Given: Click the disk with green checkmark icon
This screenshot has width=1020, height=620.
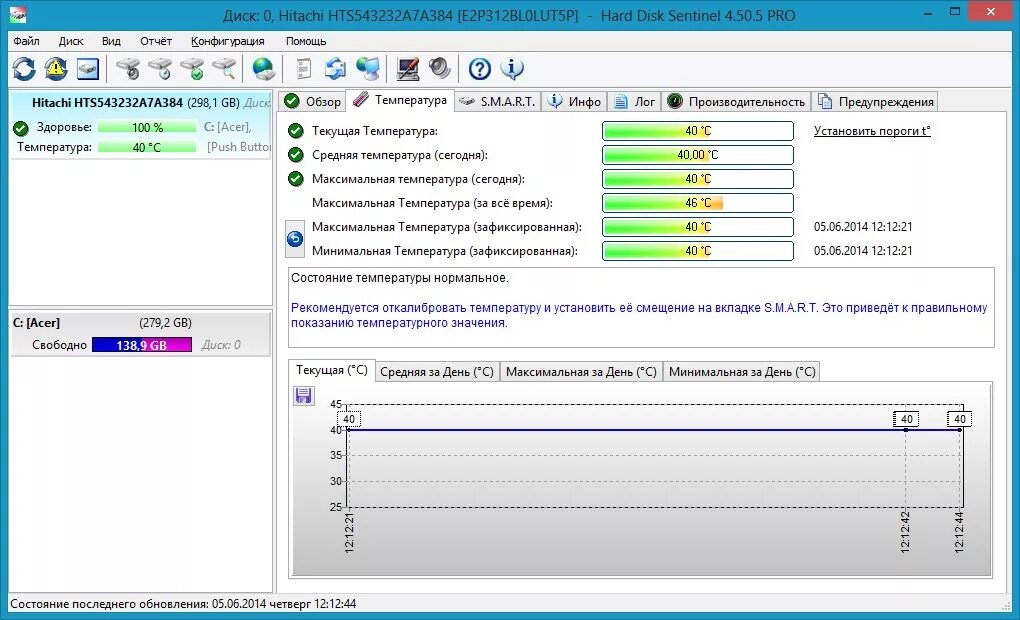Looking at the screenshot, I should point(193,68).
